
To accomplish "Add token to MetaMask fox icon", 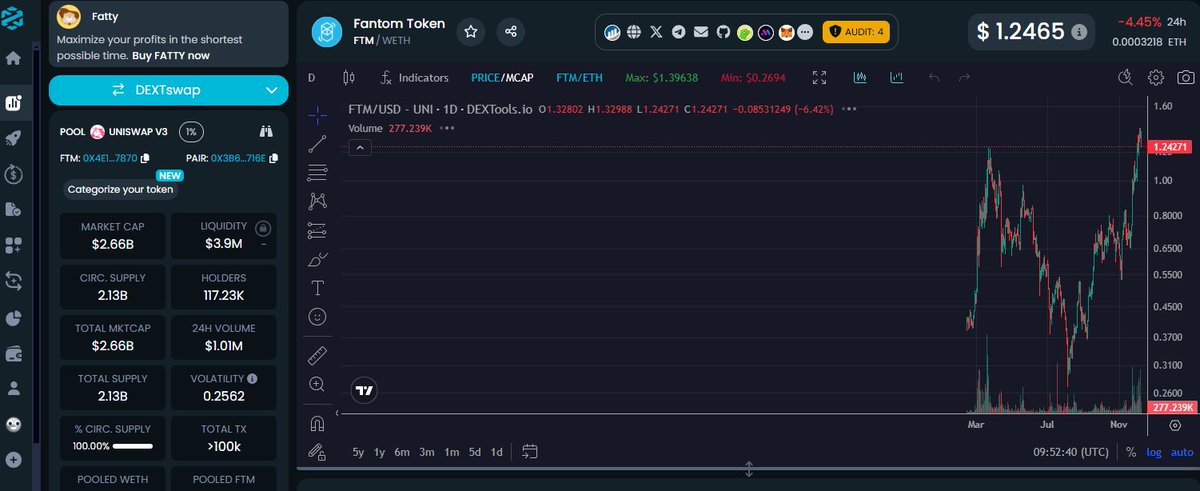I will coord(787,32).
